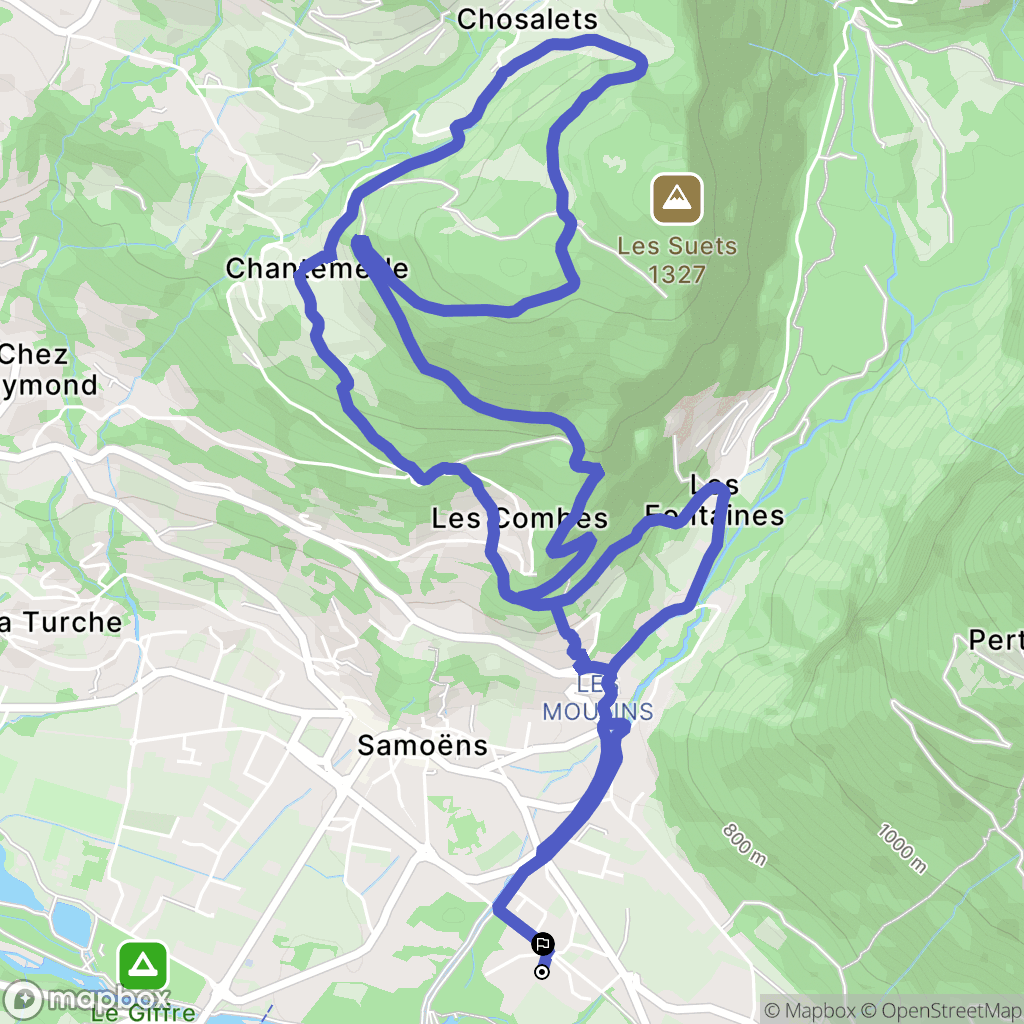Image resolution: width=1024 pixels, height=1024 pixels.
Task: Click the Chez Raymond place label
Action: [x=48, y=370]
